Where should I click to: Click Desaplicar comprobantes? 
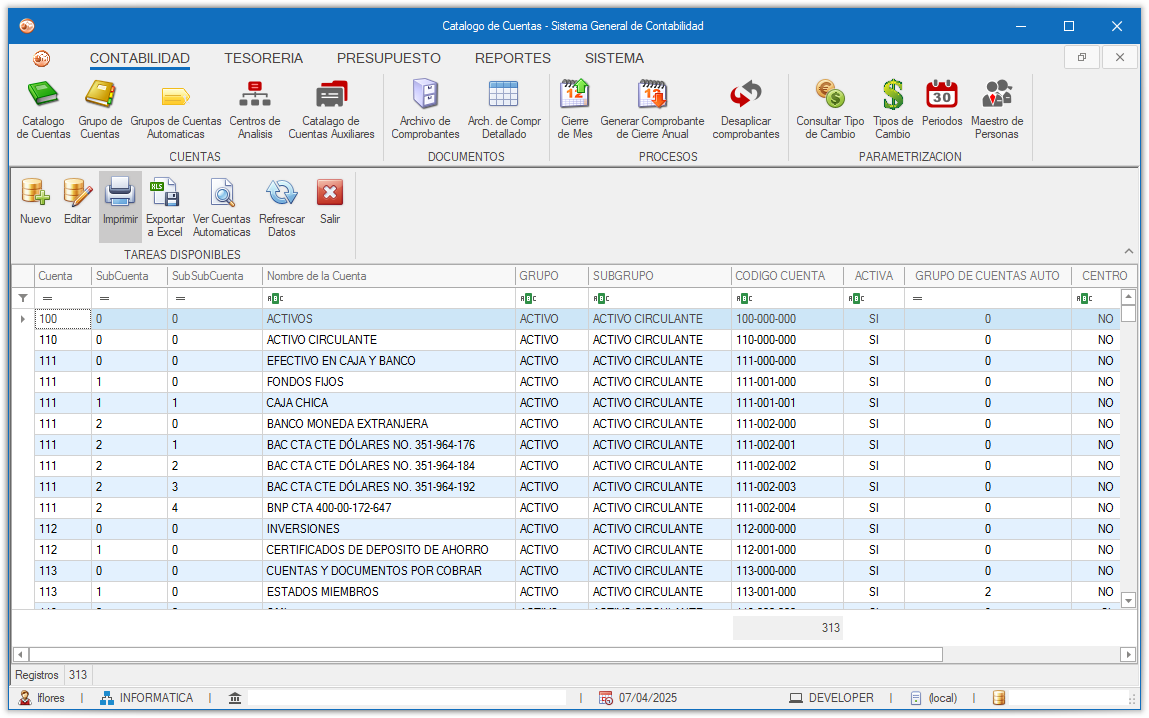tap(746, 109)
